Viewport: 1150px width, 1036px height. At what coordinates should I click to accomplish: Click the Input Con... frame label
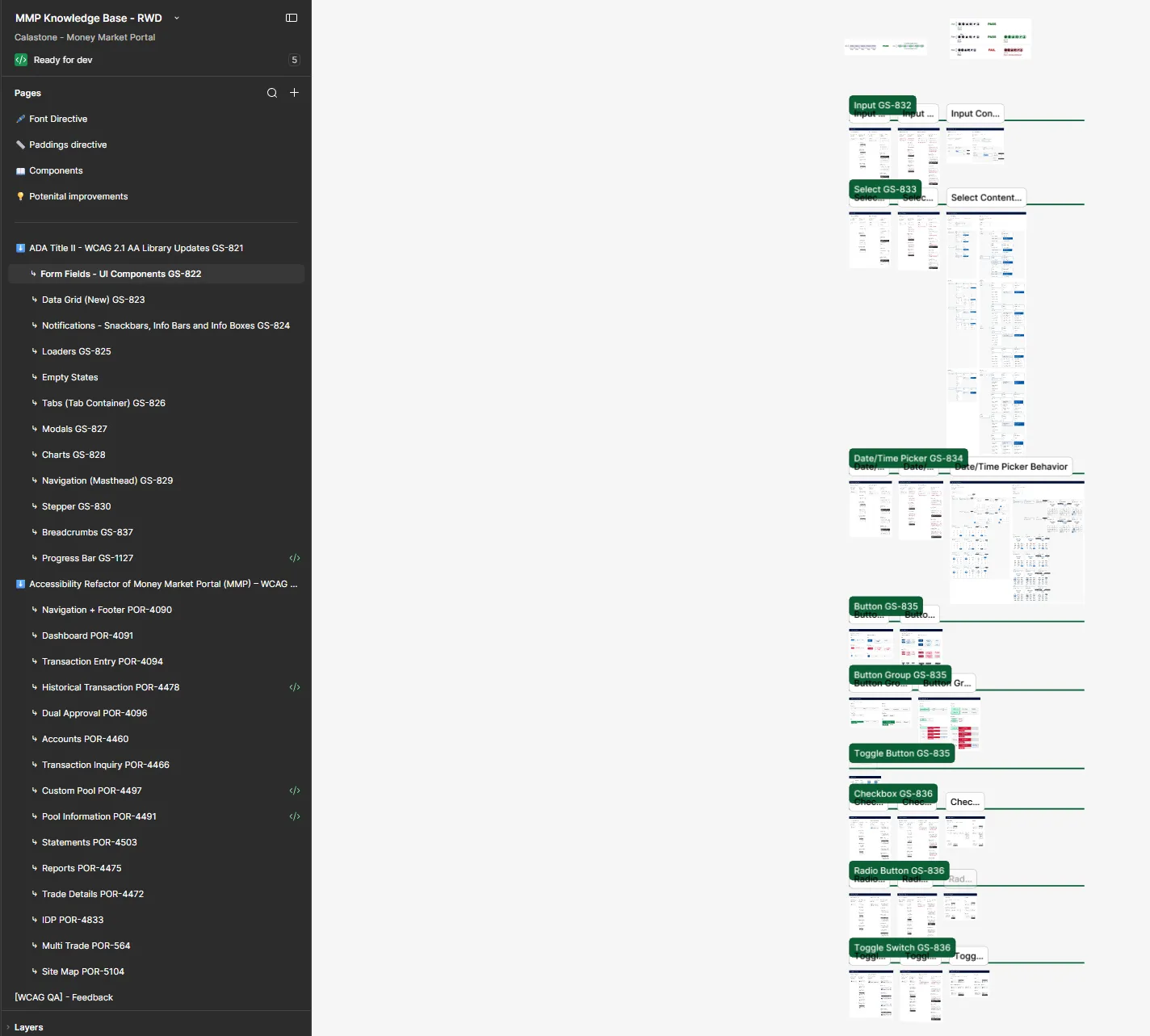click(975, 114)
